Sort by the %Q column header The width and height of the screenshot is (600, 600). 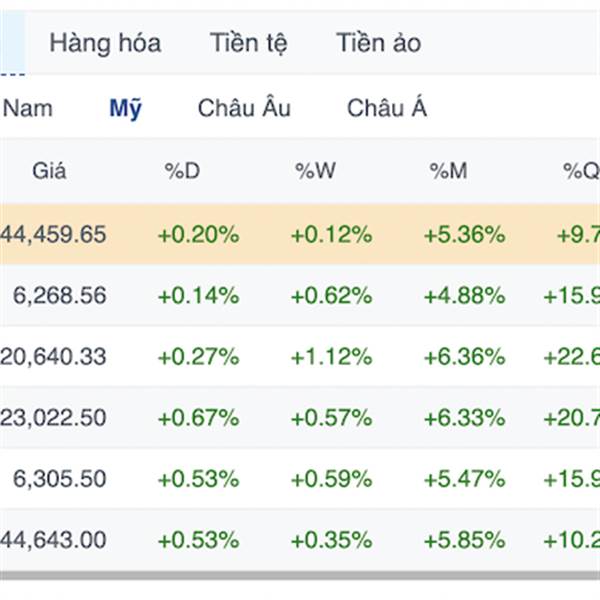point(581,171)
